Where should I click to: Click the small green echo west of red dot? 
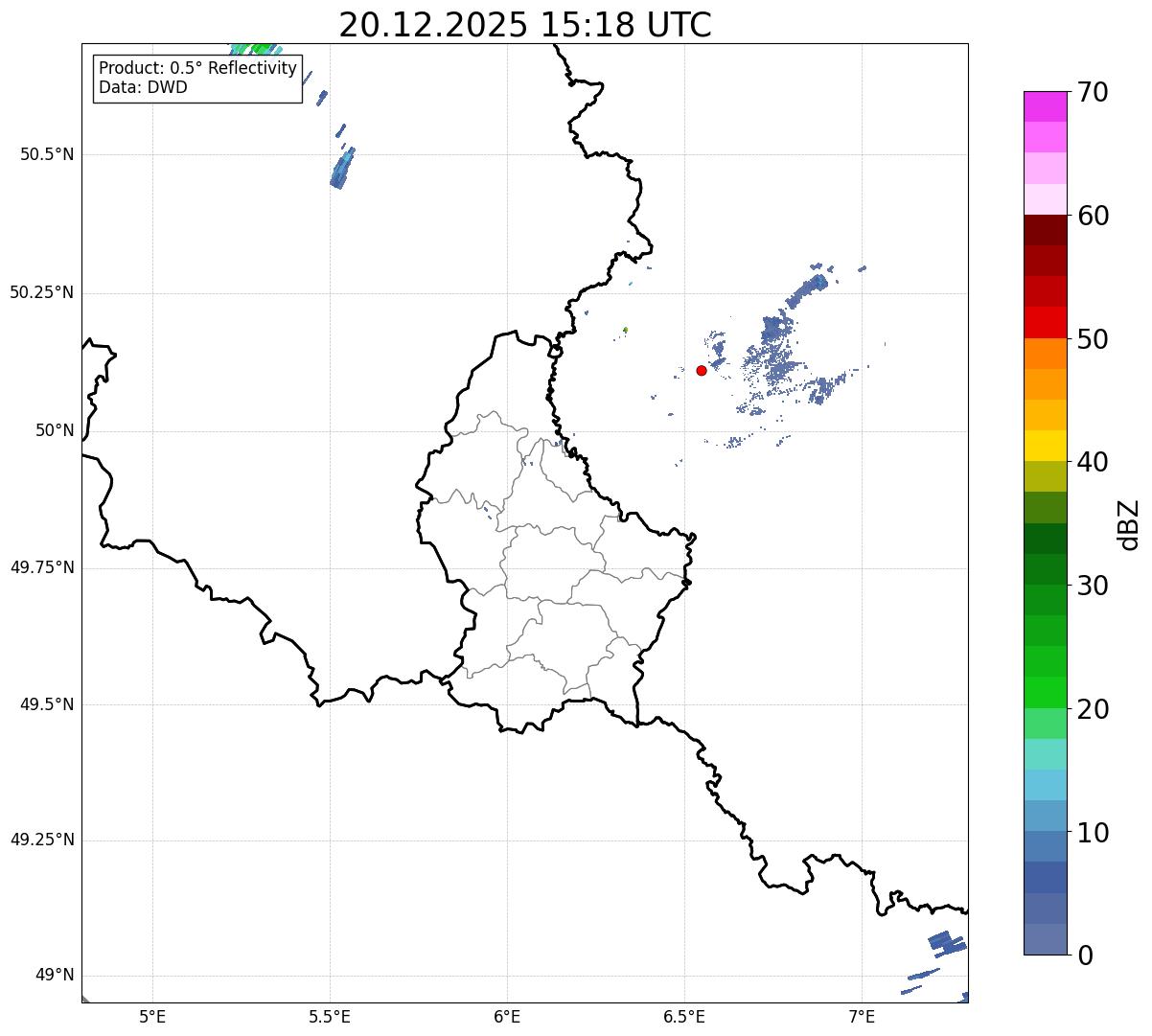coord(625,330)
